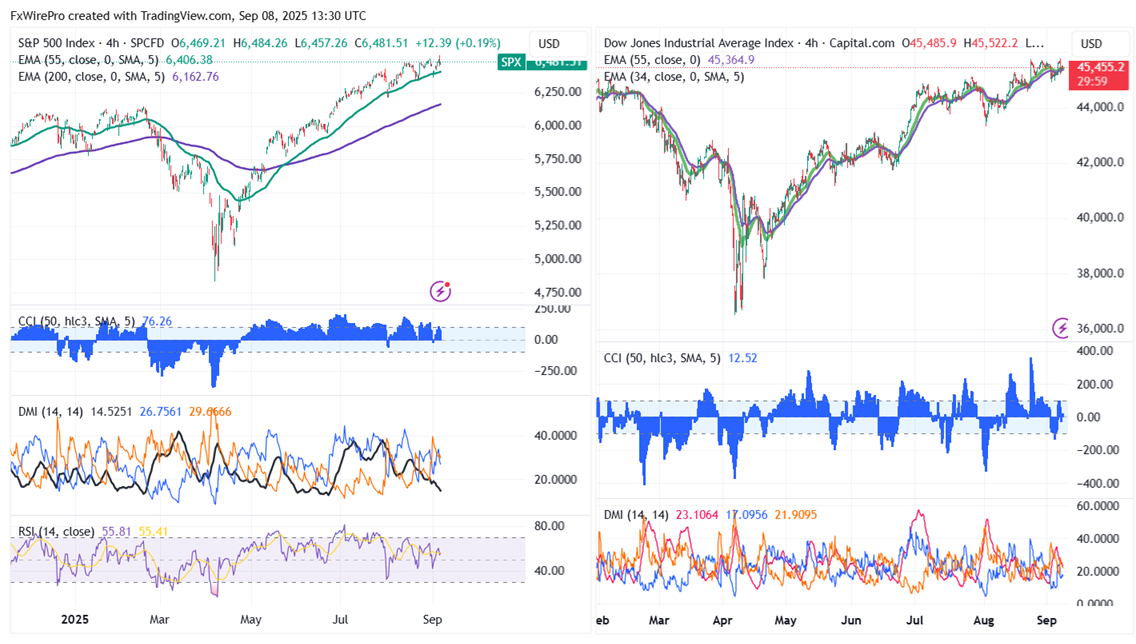Click the DMI value 14.5251
The height and width of the screenshot is (644, 1136).
[x=112, y=412]
